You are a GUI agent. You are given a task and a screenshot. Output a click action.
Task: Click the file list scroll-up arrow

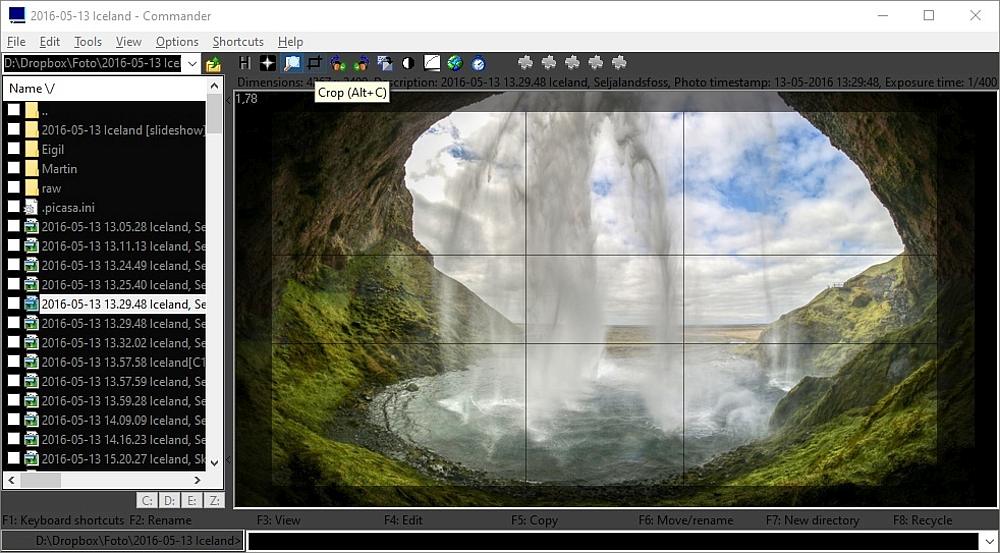[214, 86]
